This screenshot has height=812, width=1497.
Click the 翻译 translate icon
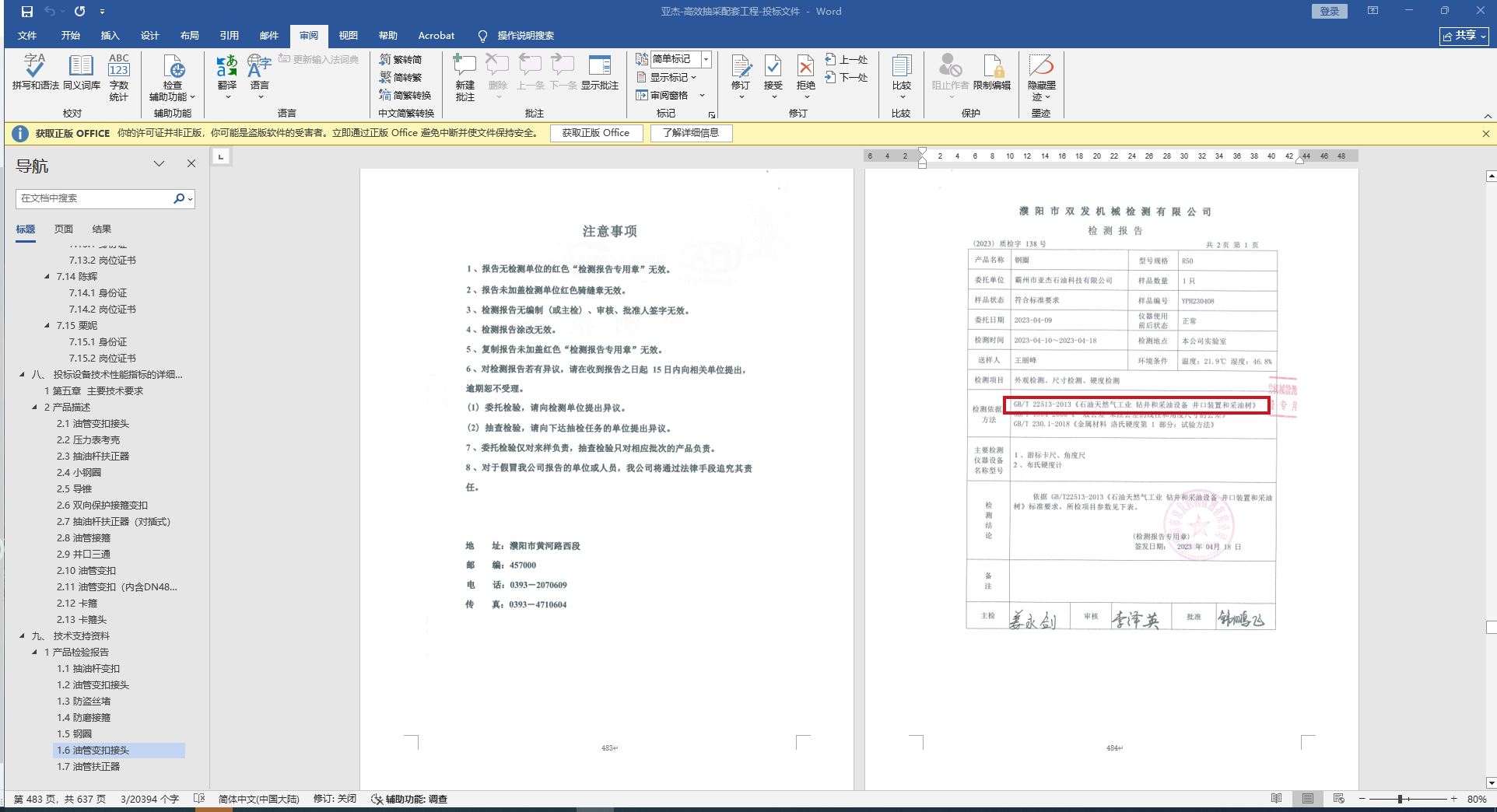[x=226, y=72]
